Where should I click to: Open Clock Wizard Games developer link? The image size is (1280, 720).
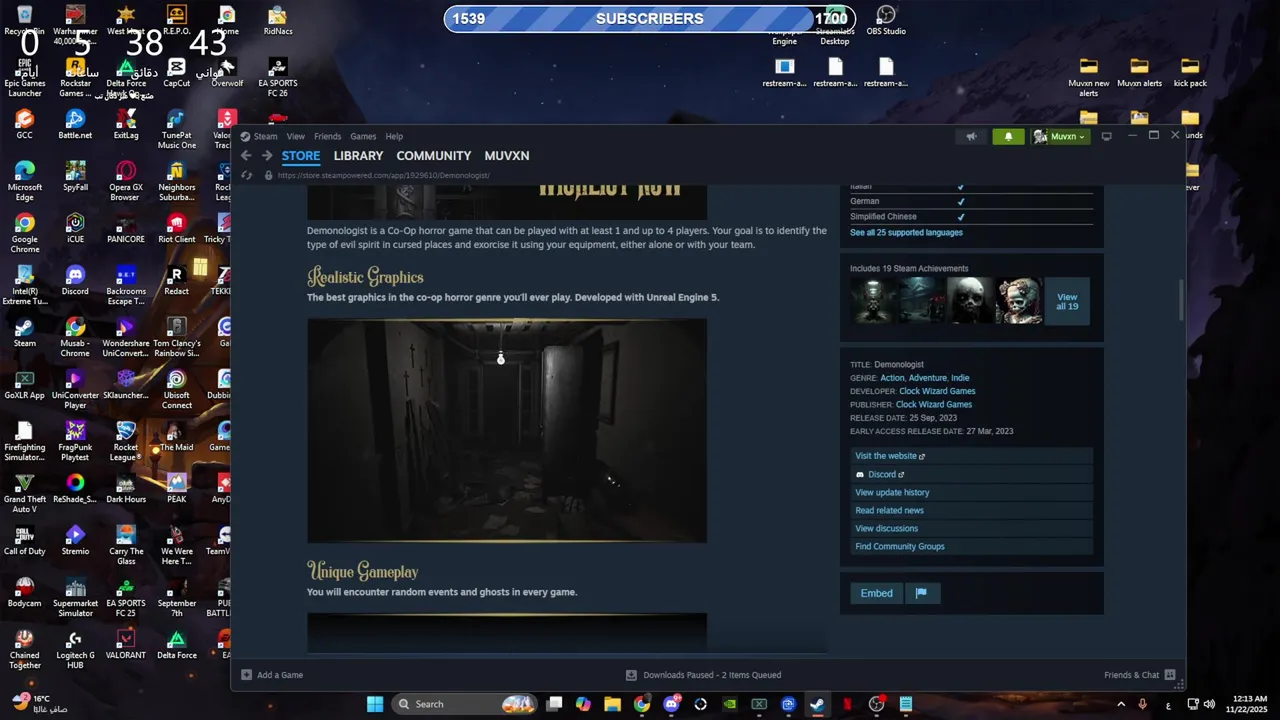coord(937,391)
